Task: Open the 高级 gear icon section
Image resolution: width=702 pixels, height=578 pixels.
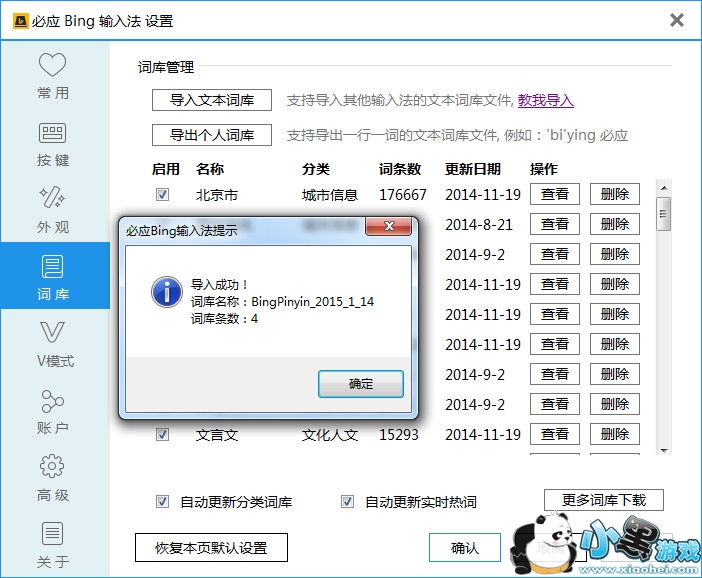Action: tap(52, 467)
